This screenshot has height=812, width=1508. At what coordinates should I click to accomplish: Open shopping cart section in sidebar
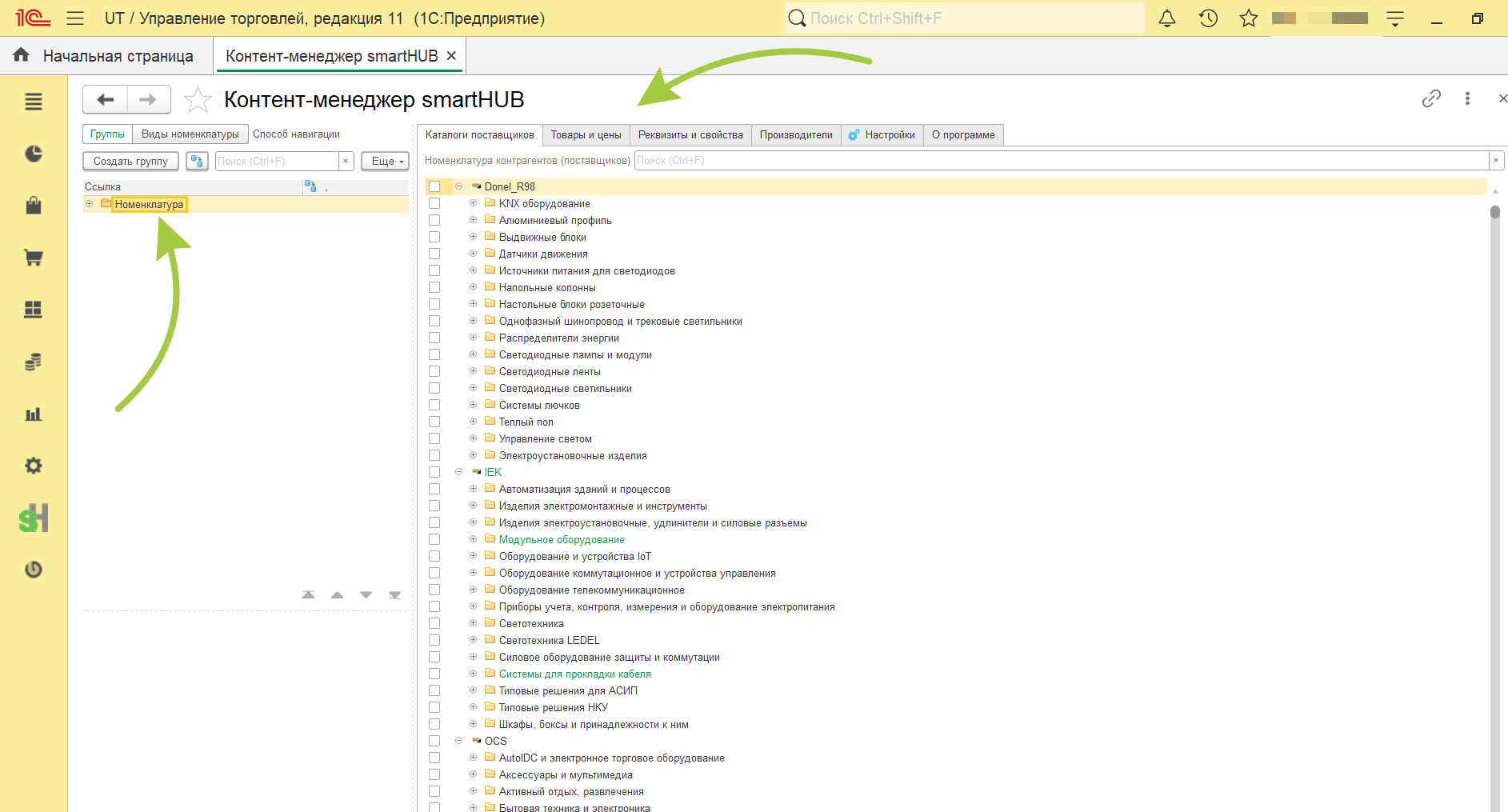pyautogui.click(x=34, y=258)
